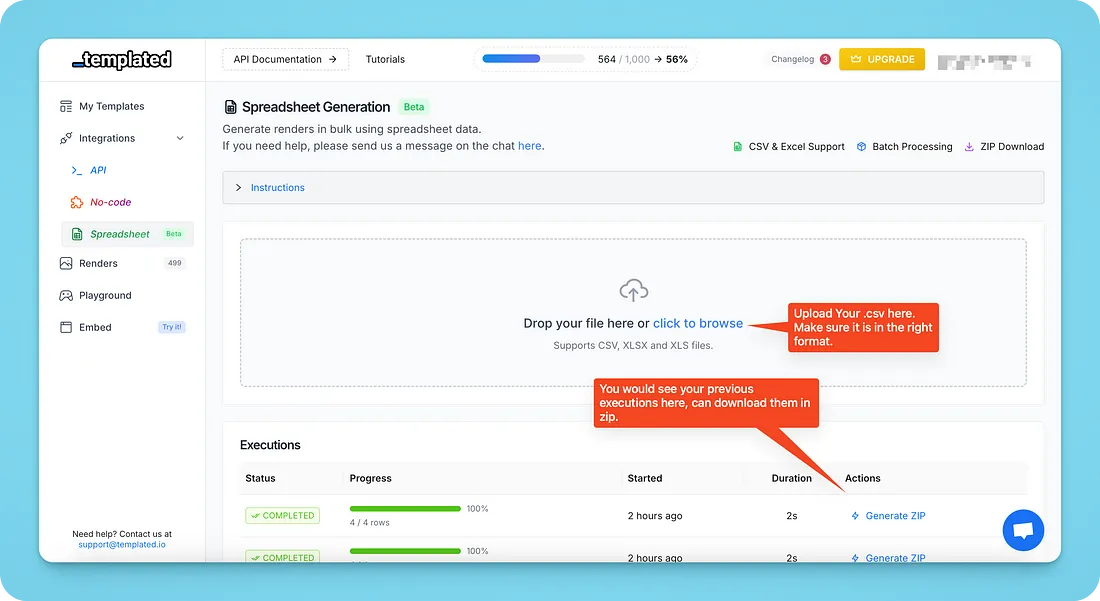Open API Documentation button

[x=285, y=60]
